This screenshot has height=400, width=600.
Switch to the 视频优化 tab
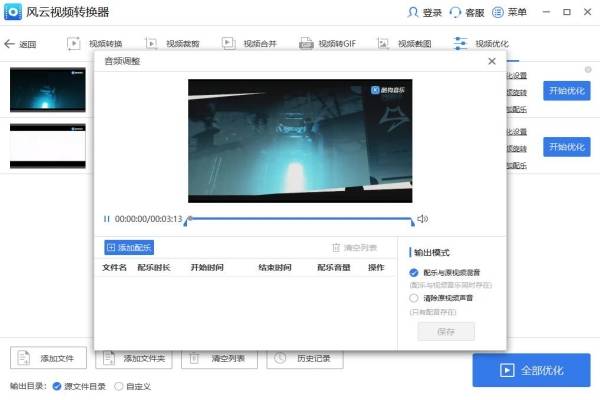492,44
